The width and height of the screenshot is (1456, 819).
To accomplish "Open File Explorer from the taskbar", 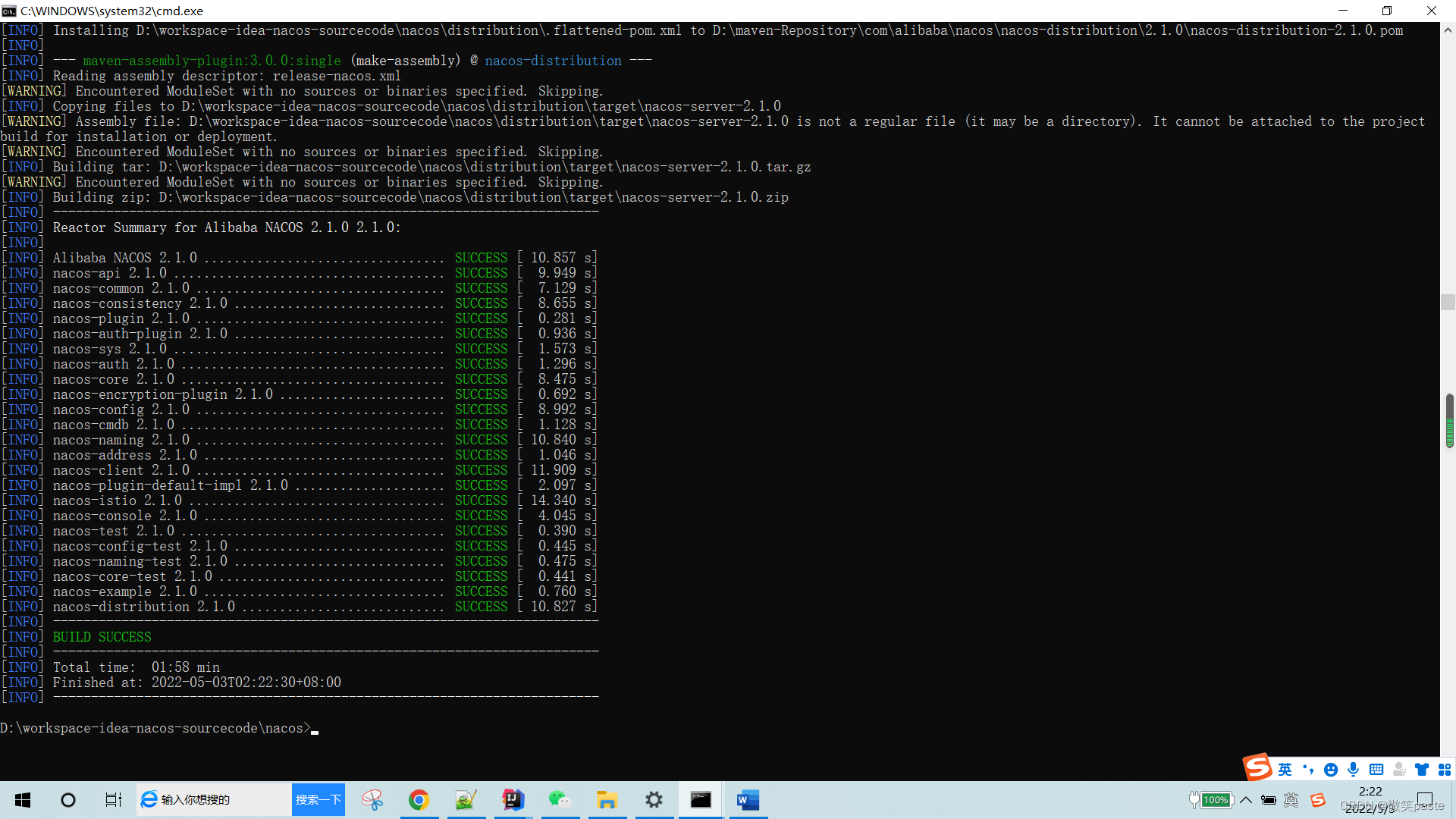I will (x=607, y=800).
